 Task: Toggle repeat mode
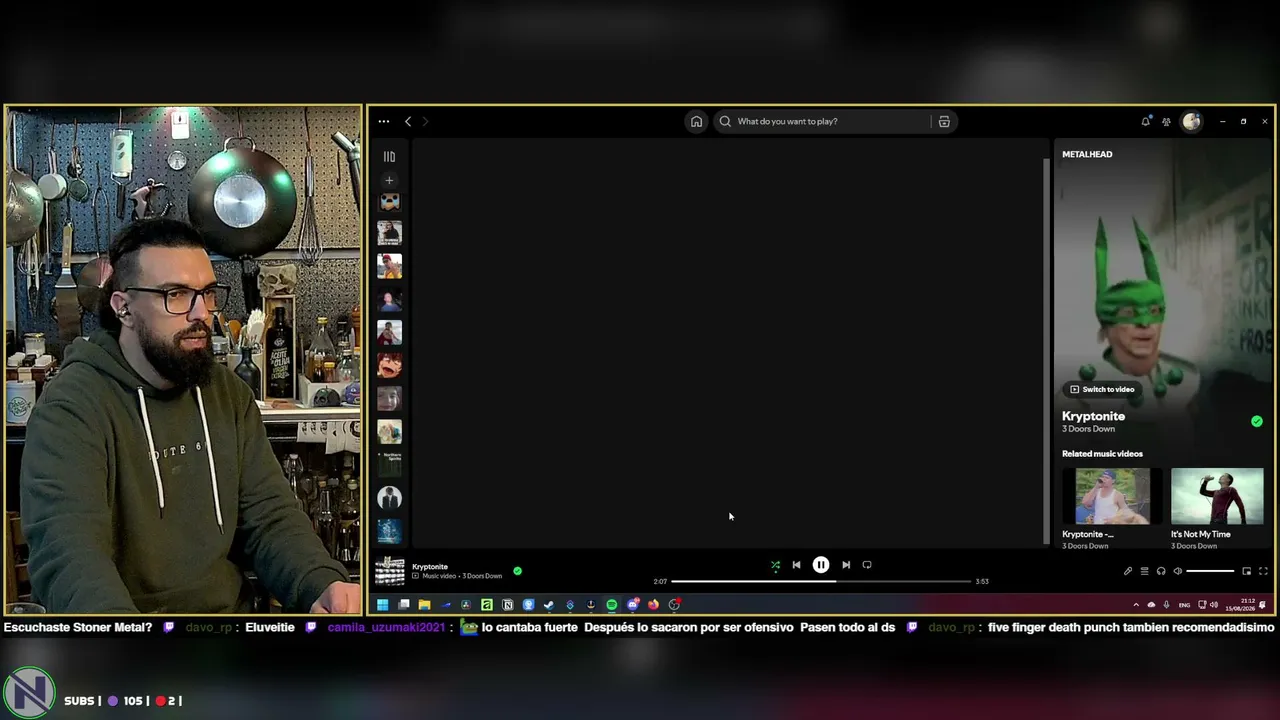click(867, 565)
